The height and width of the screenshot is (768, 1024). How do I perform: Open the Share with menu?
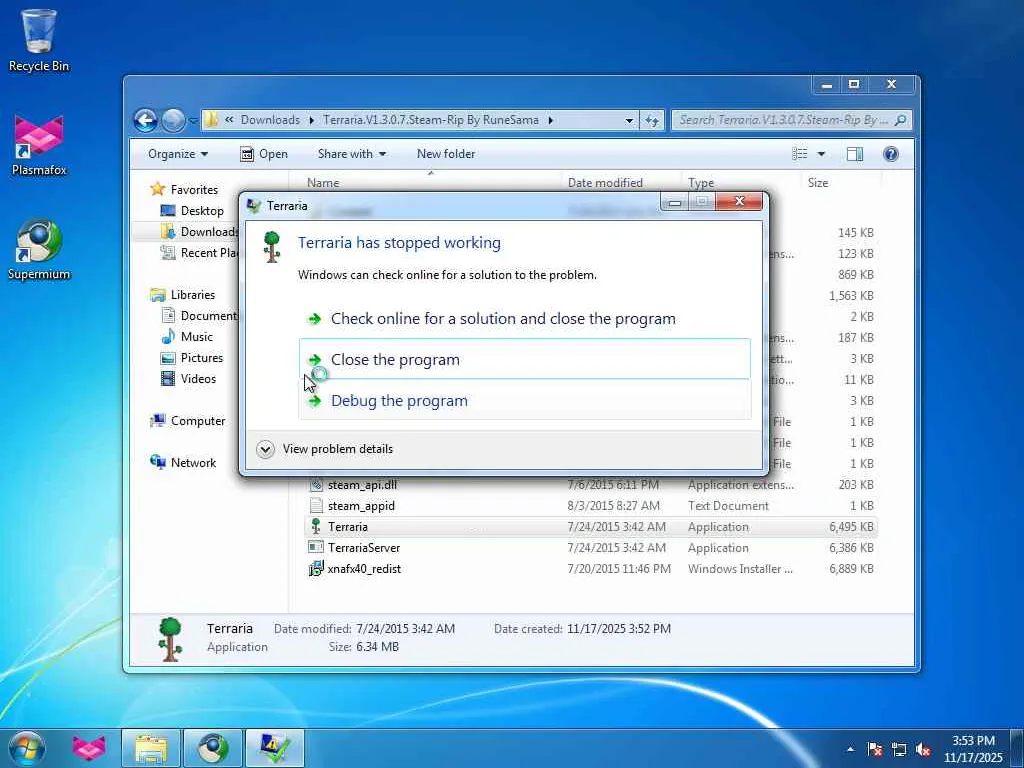coord(351,154)
